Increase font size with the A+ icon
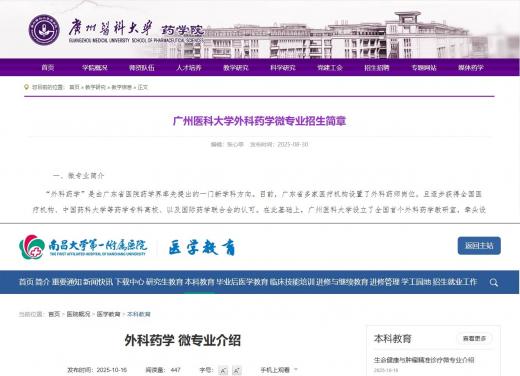Viewport: 520px width, 376px height. coord(236,370)
